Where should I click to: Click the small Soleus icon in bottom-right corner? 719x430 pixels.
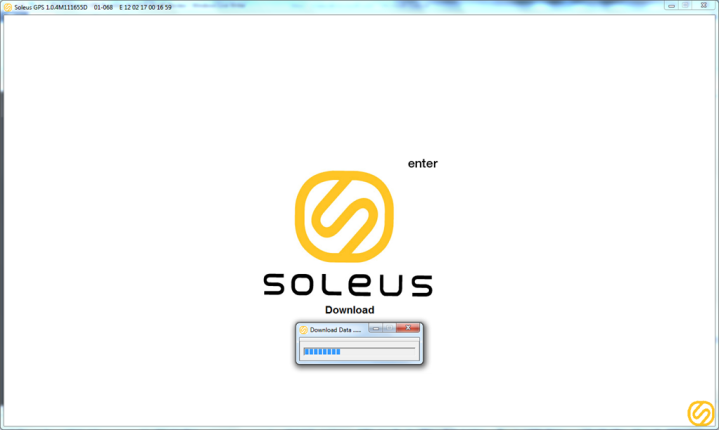coord(701,413)
